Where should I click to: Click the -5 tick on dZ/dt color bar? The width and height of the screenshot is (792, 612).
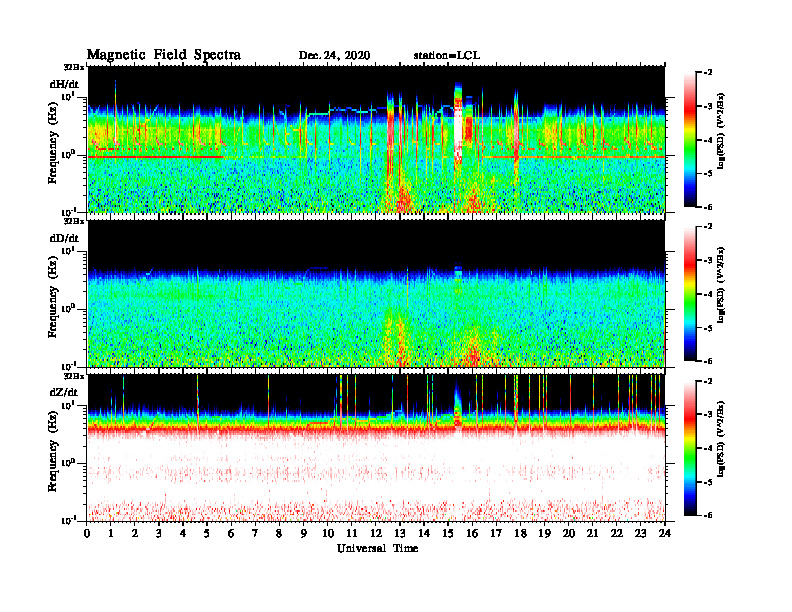point(708,482)
